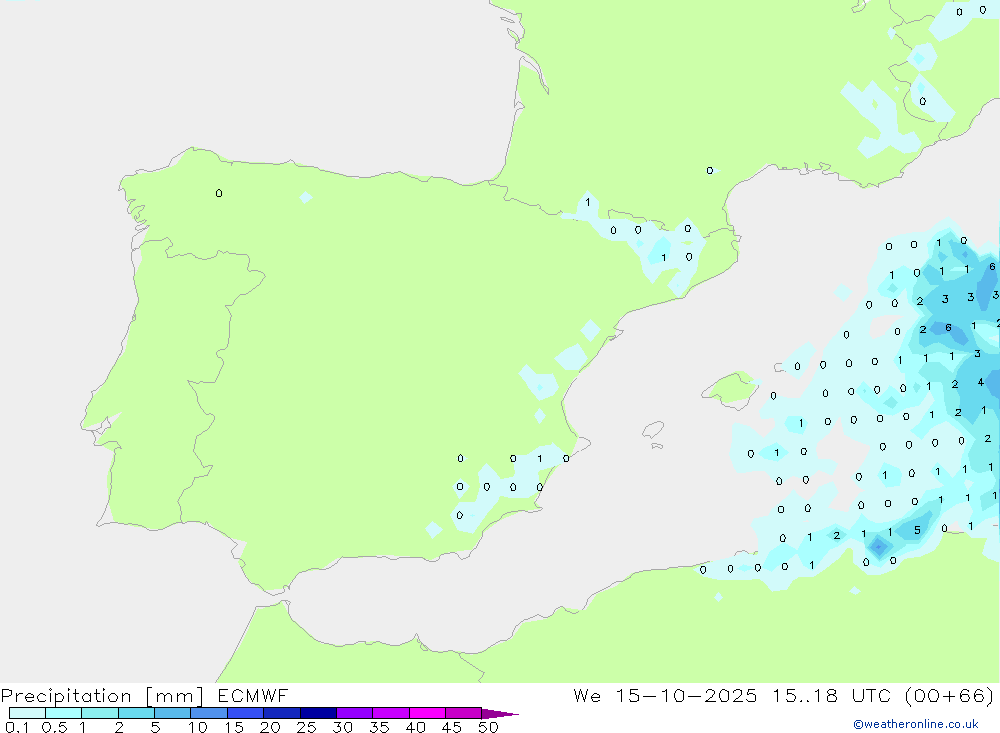Click the value 5 precipitation label
Screen dimensions: 1000x733
pyautogui.click(x=917, y=530)
